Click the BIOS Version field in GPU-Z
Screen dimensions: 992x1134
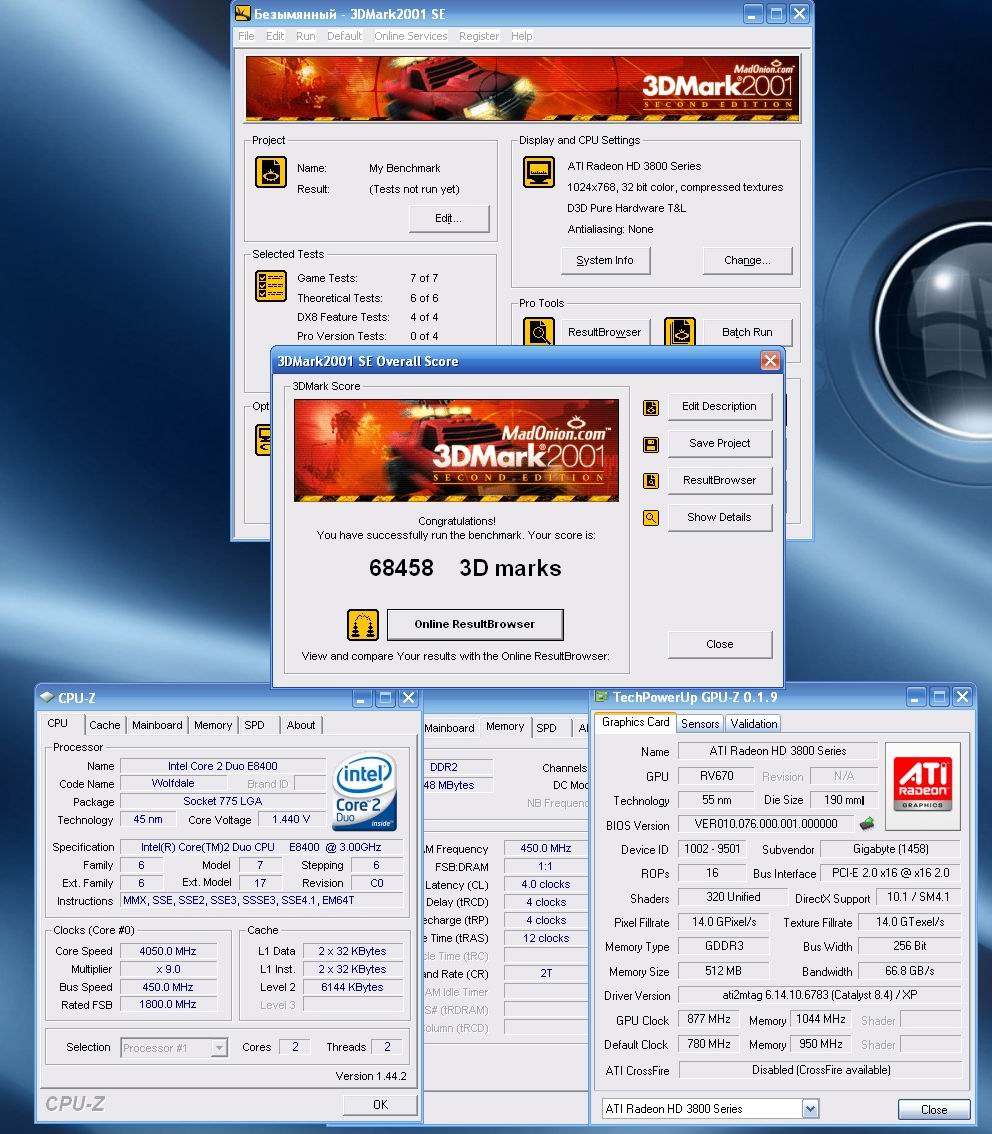point(766,824)
